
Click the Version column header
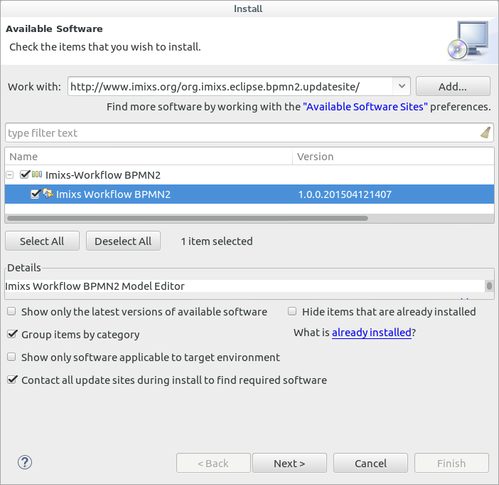coord(393,156)
